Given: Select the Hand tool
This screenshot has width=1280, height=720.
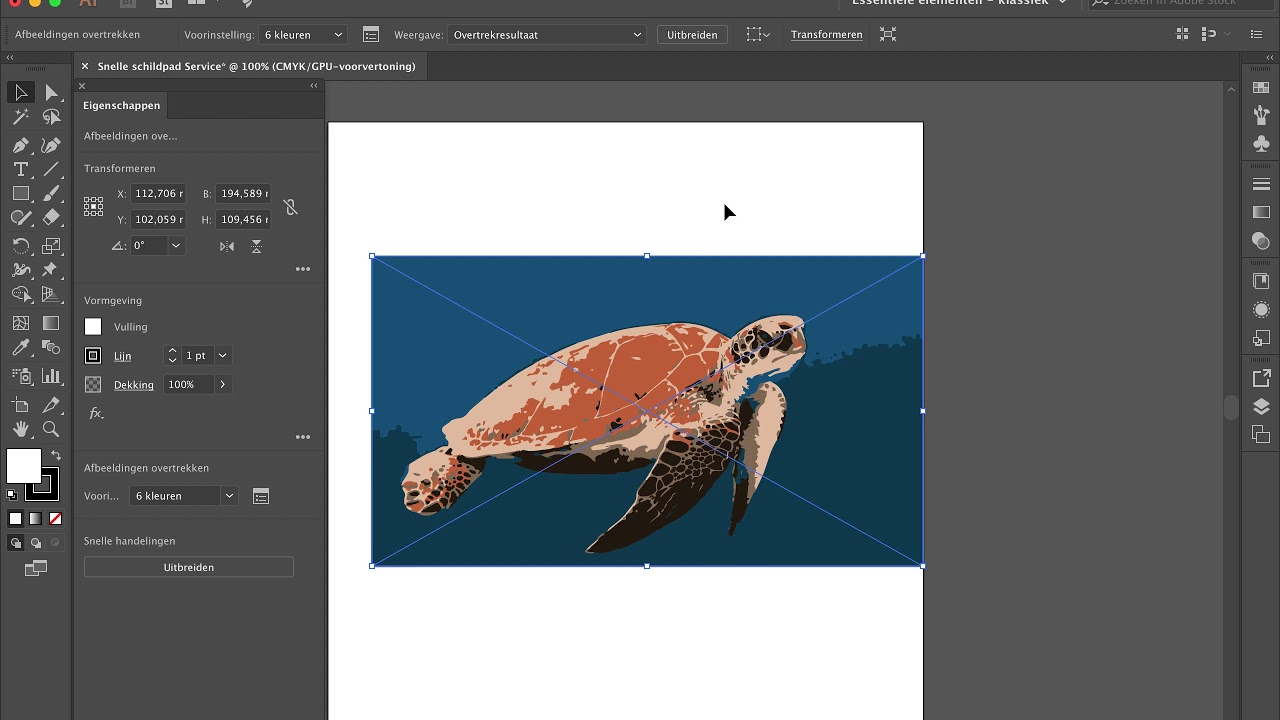Looking at the screenshot, I should [21, 429].
